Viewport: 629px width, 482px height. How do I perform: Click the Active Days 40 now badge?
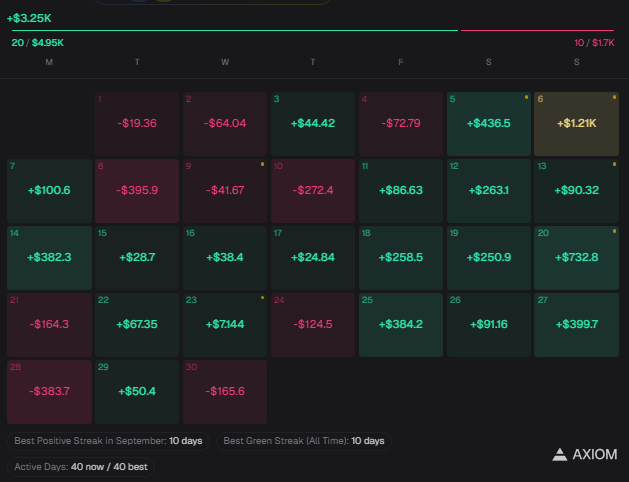pos(81,467)
